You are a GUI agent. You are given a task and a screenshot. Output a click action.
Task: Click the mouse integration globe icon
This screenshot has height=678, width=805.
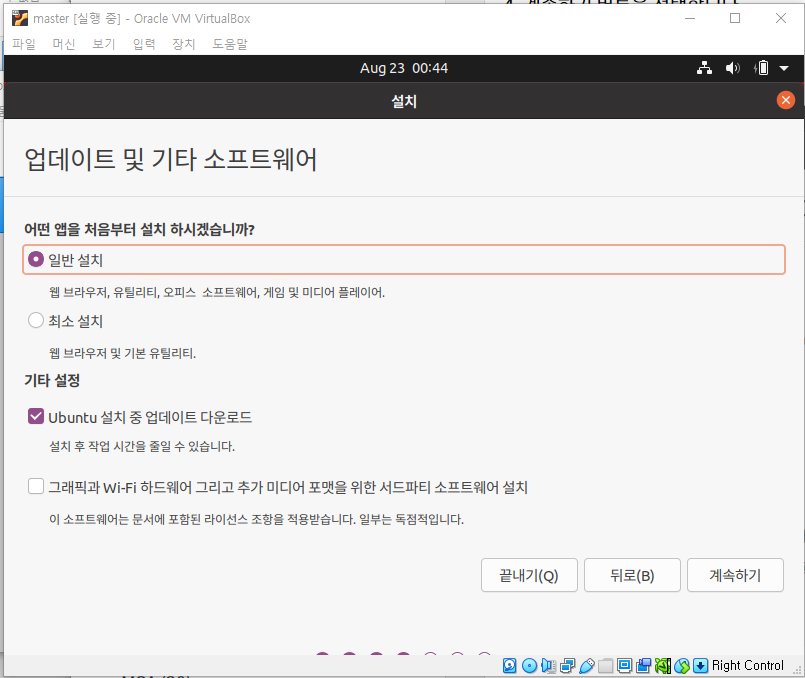click(x=682, y=666)
